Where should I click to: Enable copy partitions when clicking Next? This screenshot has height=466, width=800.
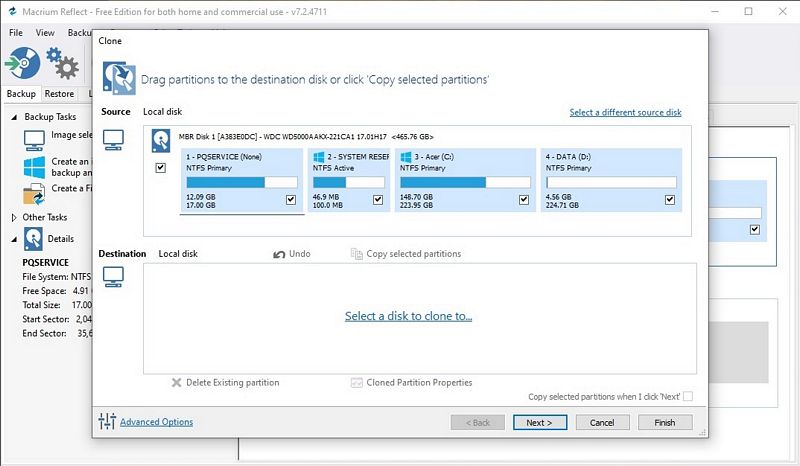pyautogui.click(x=688, y=396)
